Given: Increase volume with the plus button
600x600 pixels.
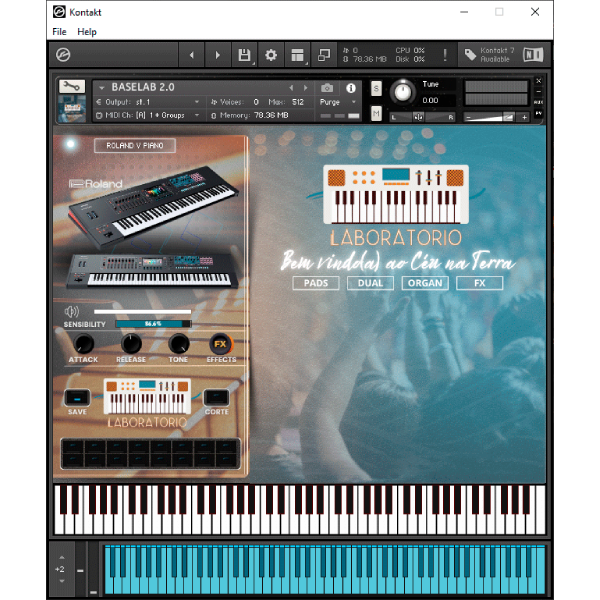Looking at the screenshot, I should click(524, 117).
